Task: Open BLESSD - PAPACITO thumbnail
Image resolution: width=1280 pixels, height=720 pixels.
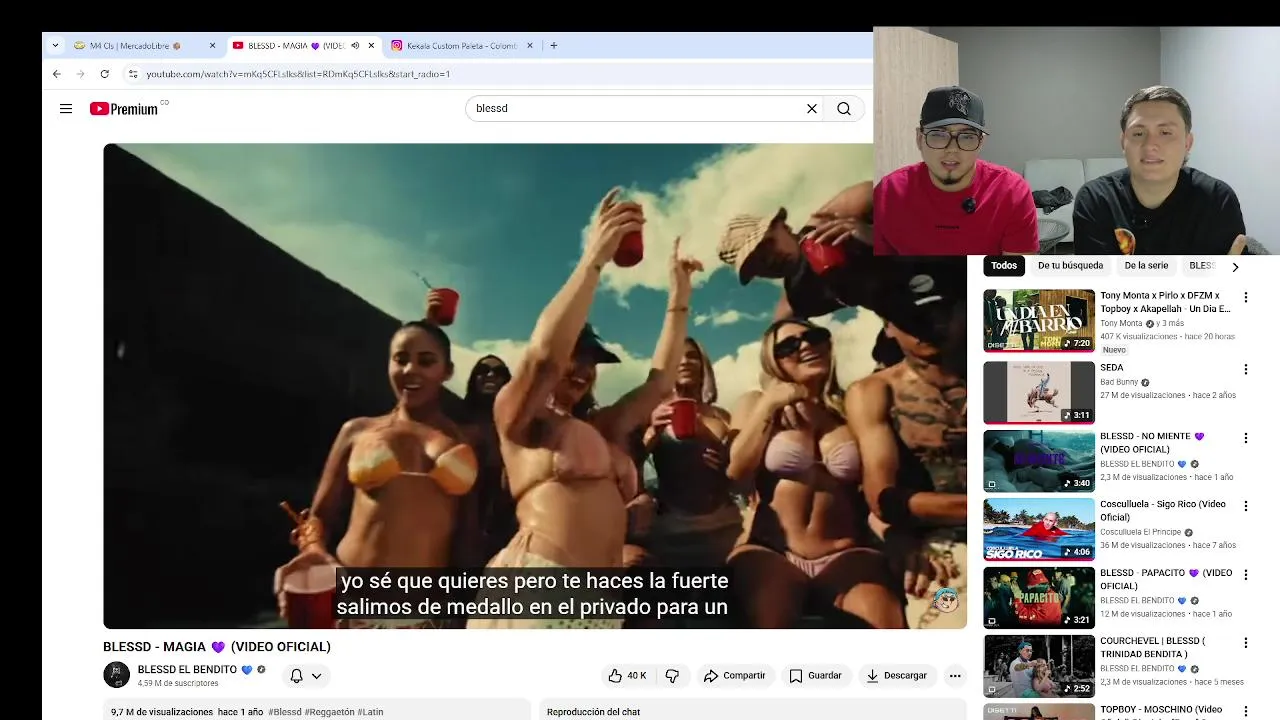Action: point(1039,598)
